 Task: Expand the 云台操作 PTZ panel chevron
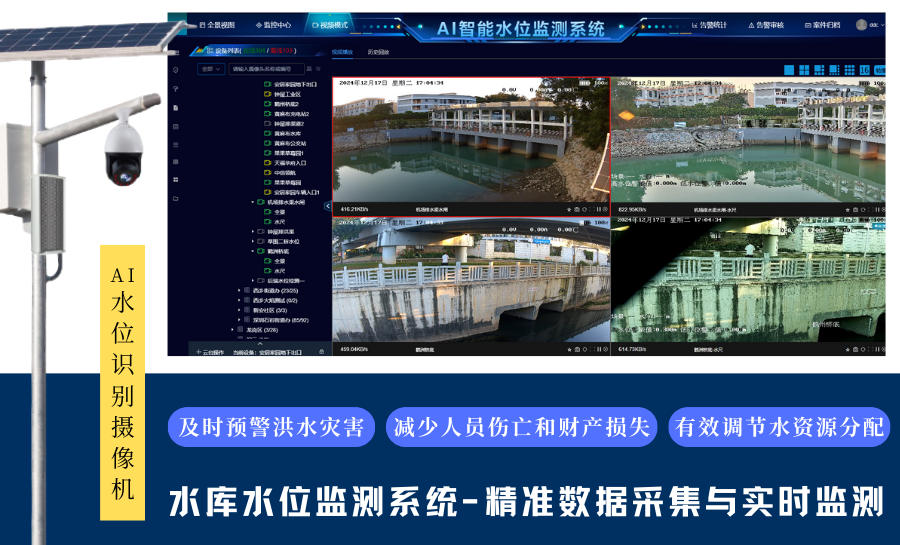[260, 344]
